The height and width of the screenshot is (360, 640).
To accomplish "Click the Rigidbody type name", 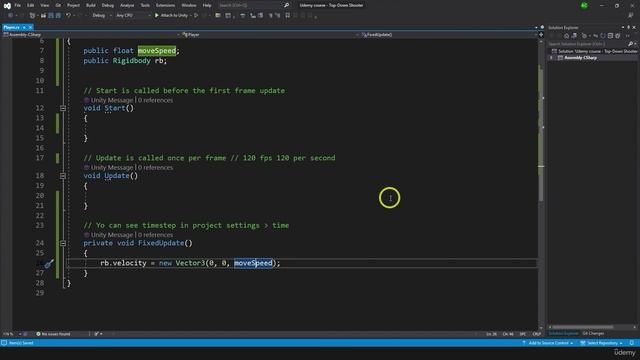I will pos(131,61).
